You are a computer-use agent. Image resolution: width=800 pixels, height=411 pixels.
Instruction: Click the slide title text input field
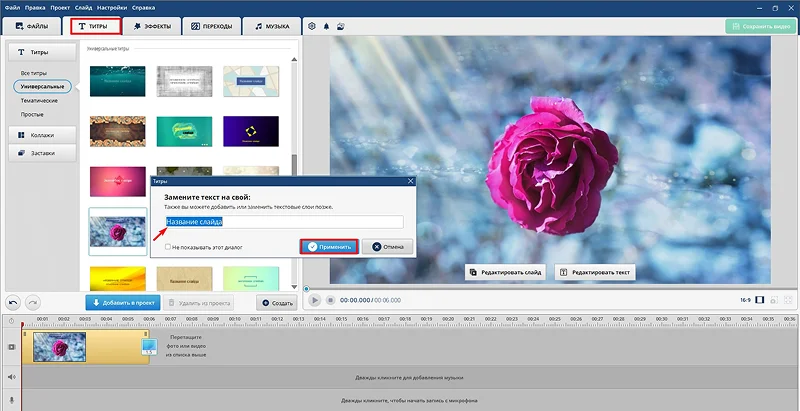284,222
